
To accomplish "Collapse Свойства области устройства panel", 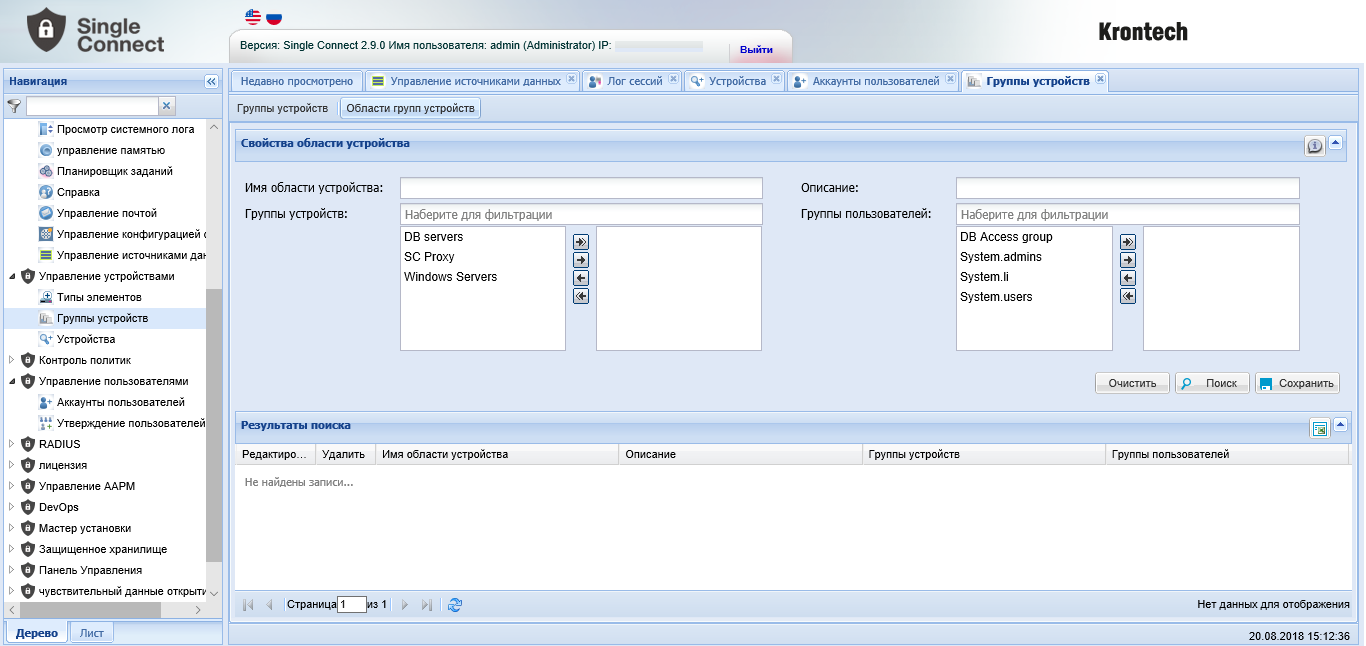I will [1336, 143].
